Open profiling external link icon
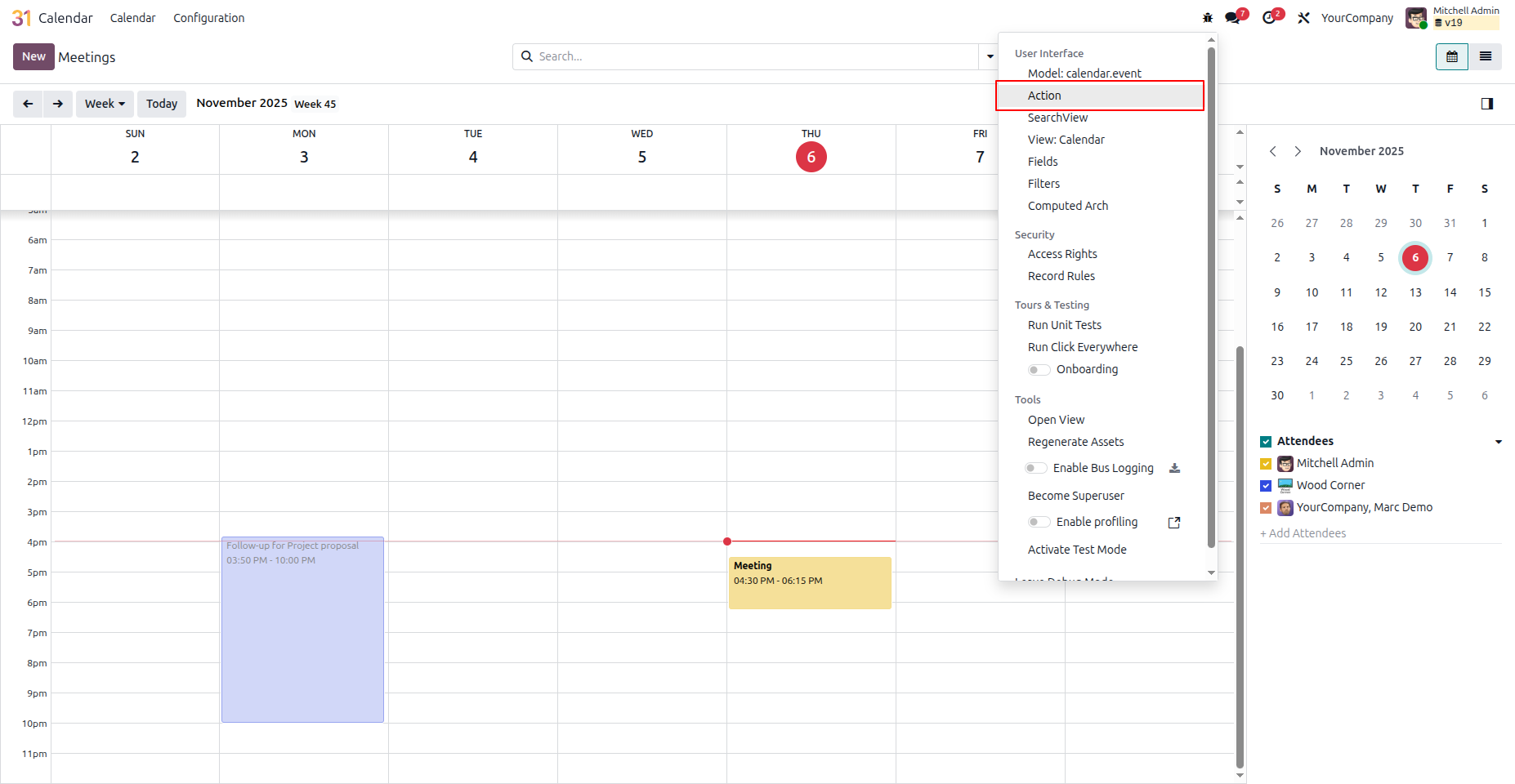 click(1174, 523)
